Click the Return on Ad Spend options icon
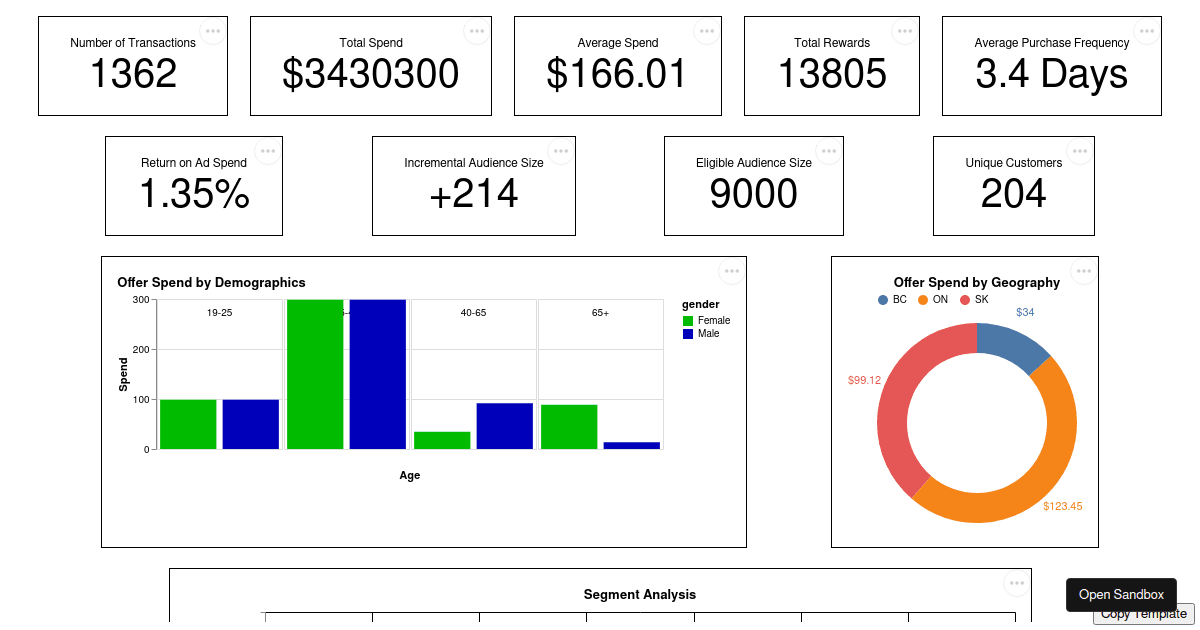 pyautogui.click(x=267, y=150)
